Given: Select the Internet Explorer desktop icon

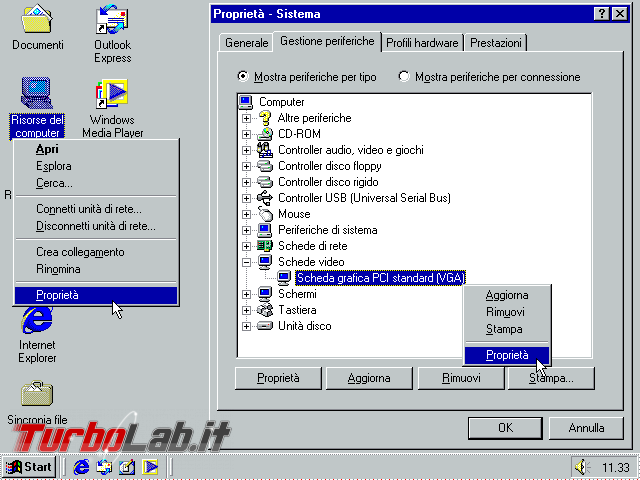Looking at the screenshot, I should (37, 320).
